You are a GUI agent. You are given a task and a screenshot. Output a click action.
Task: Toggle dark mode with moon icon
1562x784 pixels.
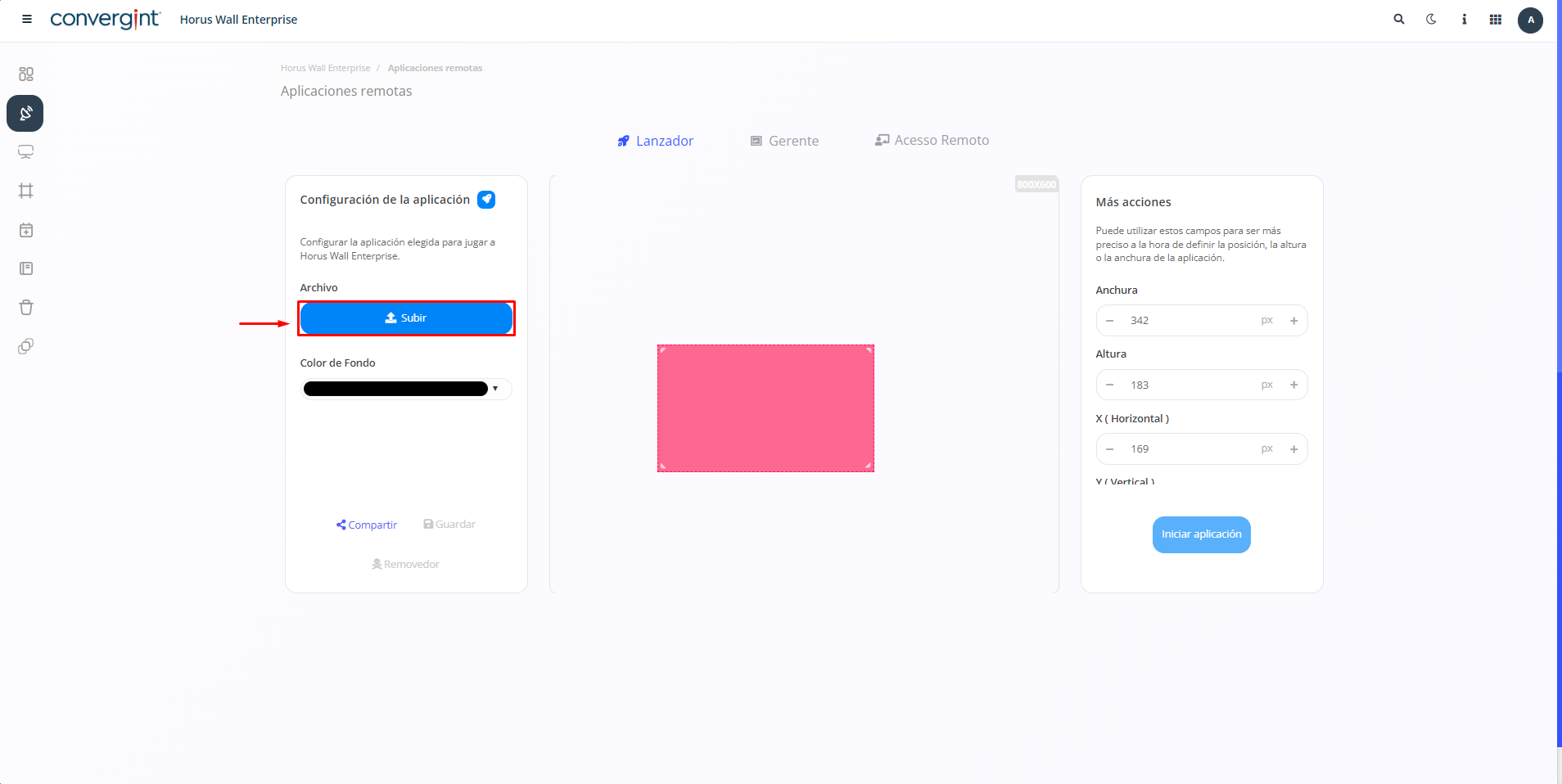coord(1431,20)
